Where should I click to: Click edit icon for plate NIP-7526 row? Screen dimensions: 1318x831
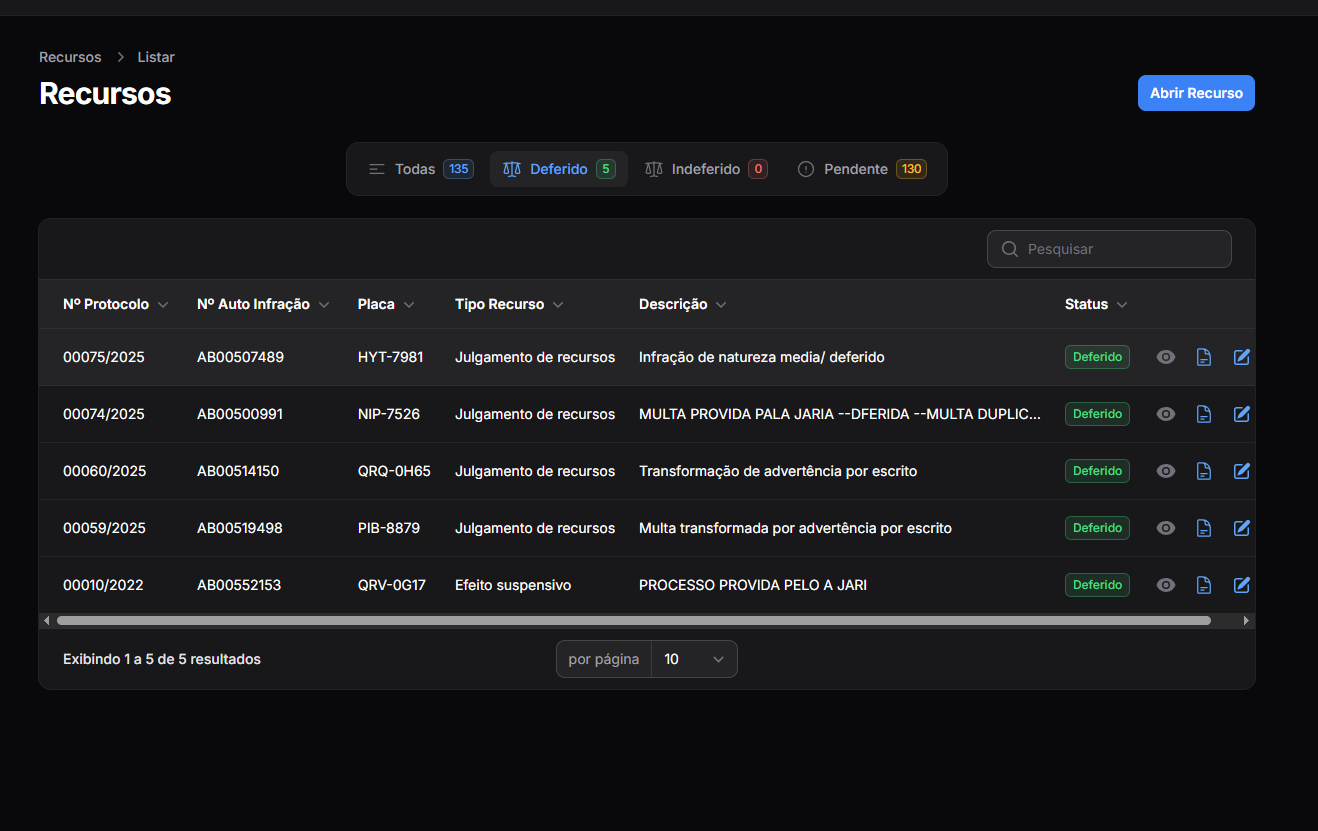pyautogui.click(x=1241, y=414)
